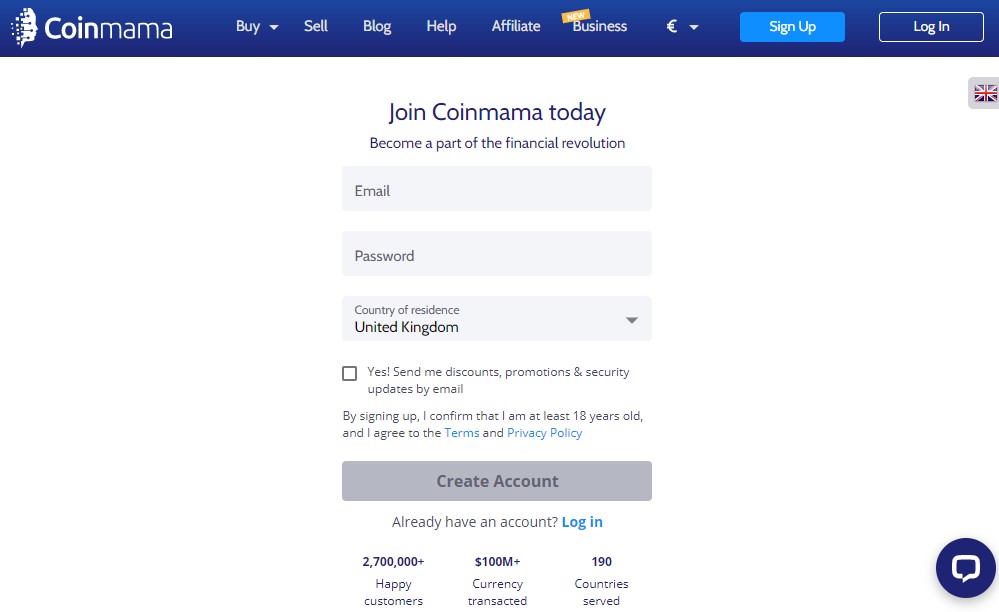Open the new Business section
The width and height of the screenshot is (999, 612).
pos(600,26)
